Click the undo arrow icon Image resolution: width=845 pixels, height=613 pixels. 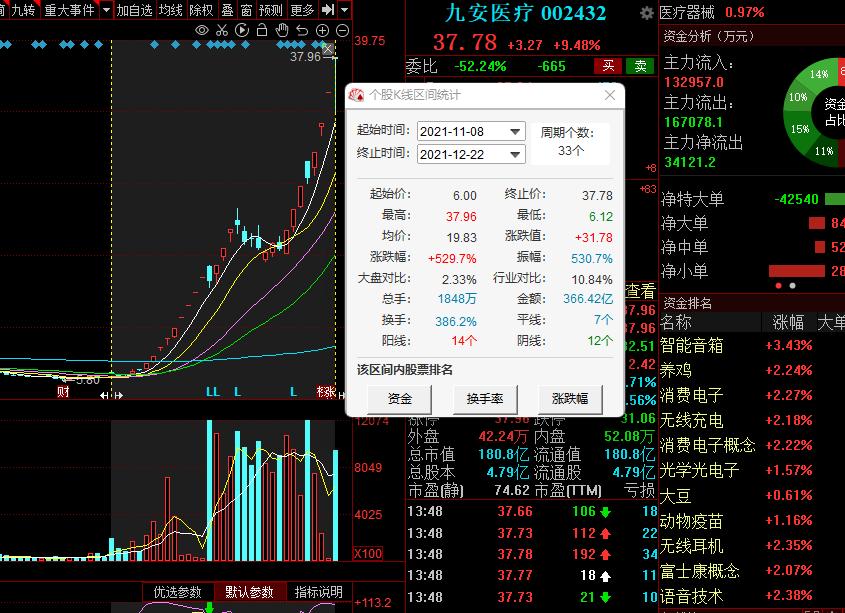pyautogui.click(x=302, y=32)
